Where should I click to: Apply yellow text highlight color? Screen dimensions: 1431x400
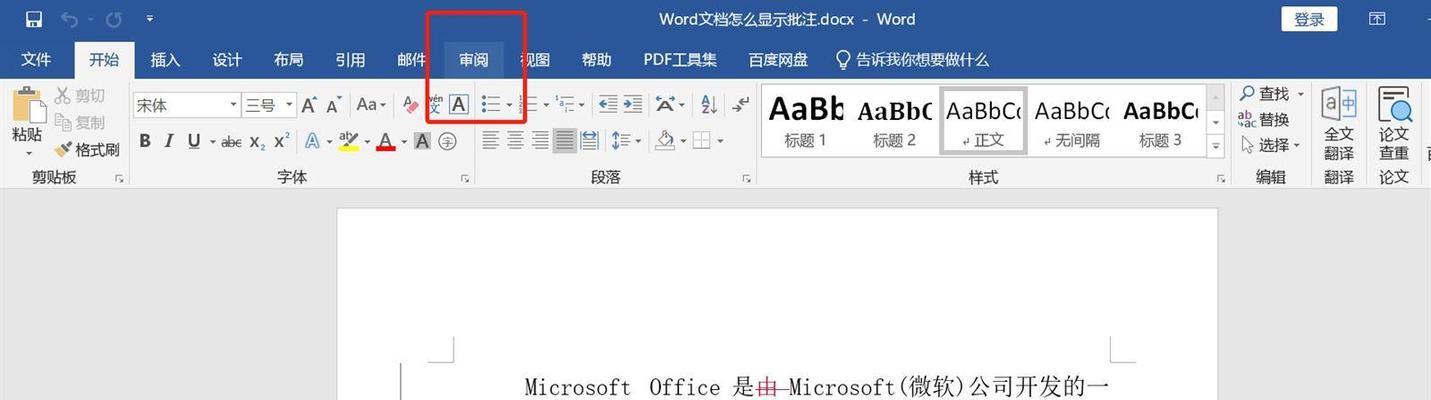[x=348, y=141]
